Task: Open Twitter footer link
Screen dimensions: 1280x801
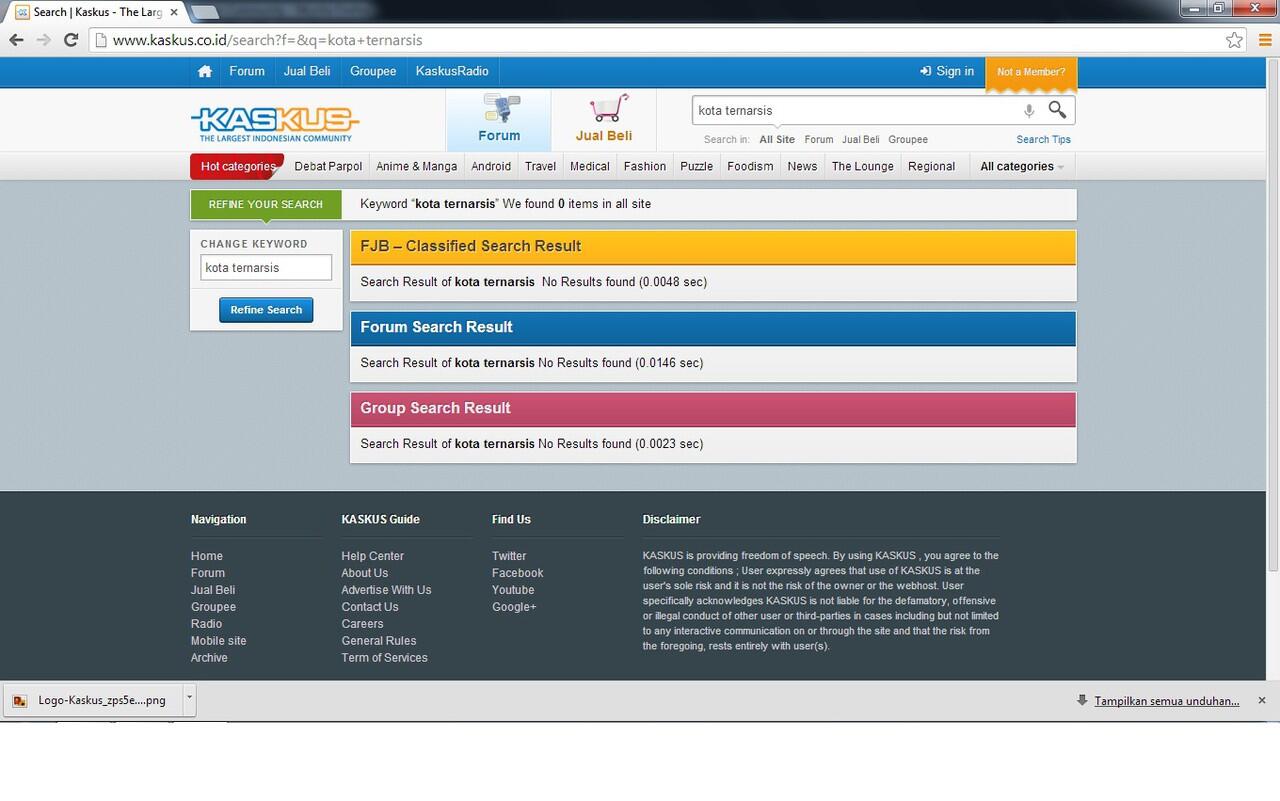Action: (x=509, y=556)
